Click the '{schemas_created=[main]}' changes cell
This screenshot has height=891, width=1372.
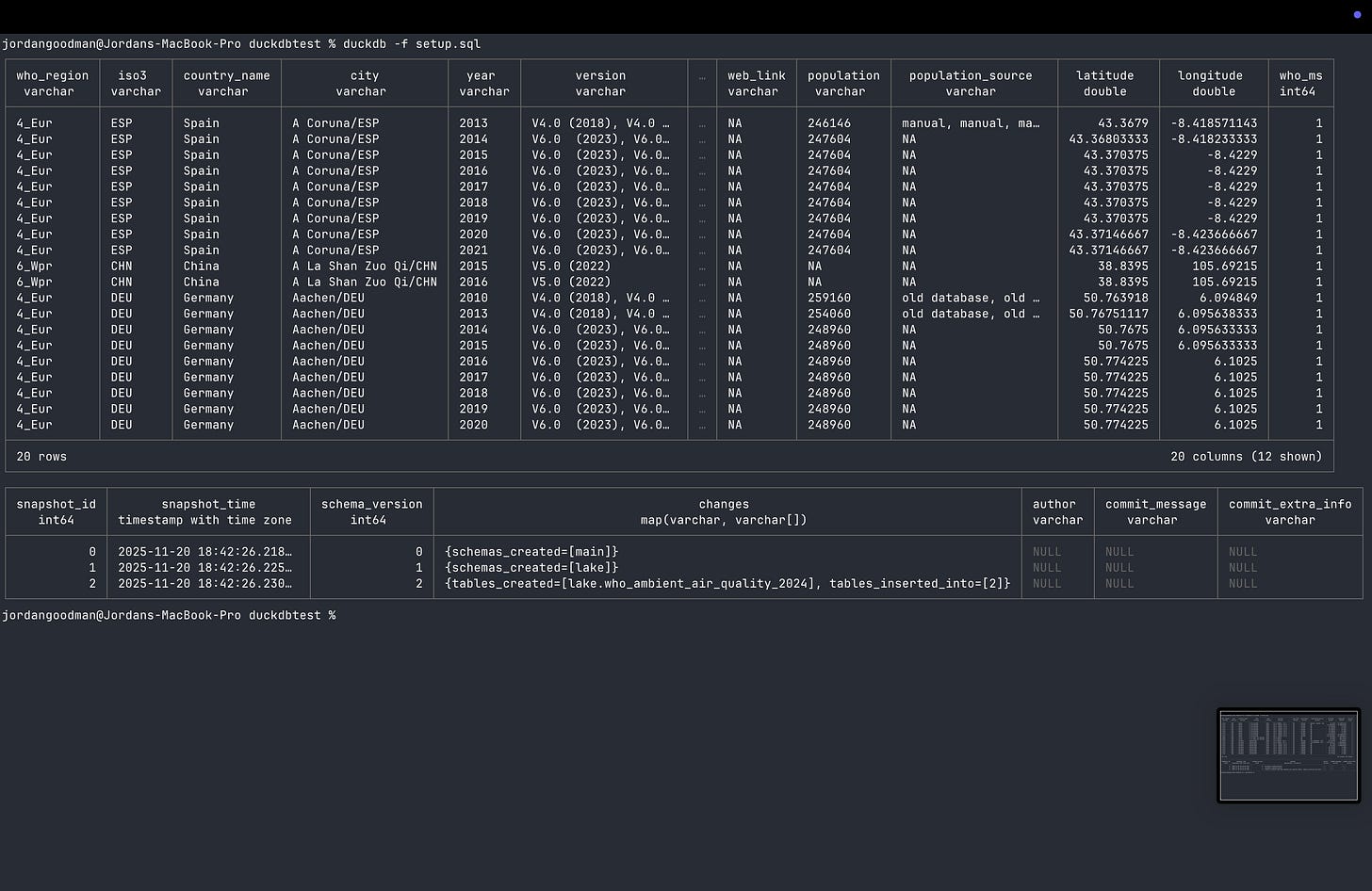(x=531, y=552)
